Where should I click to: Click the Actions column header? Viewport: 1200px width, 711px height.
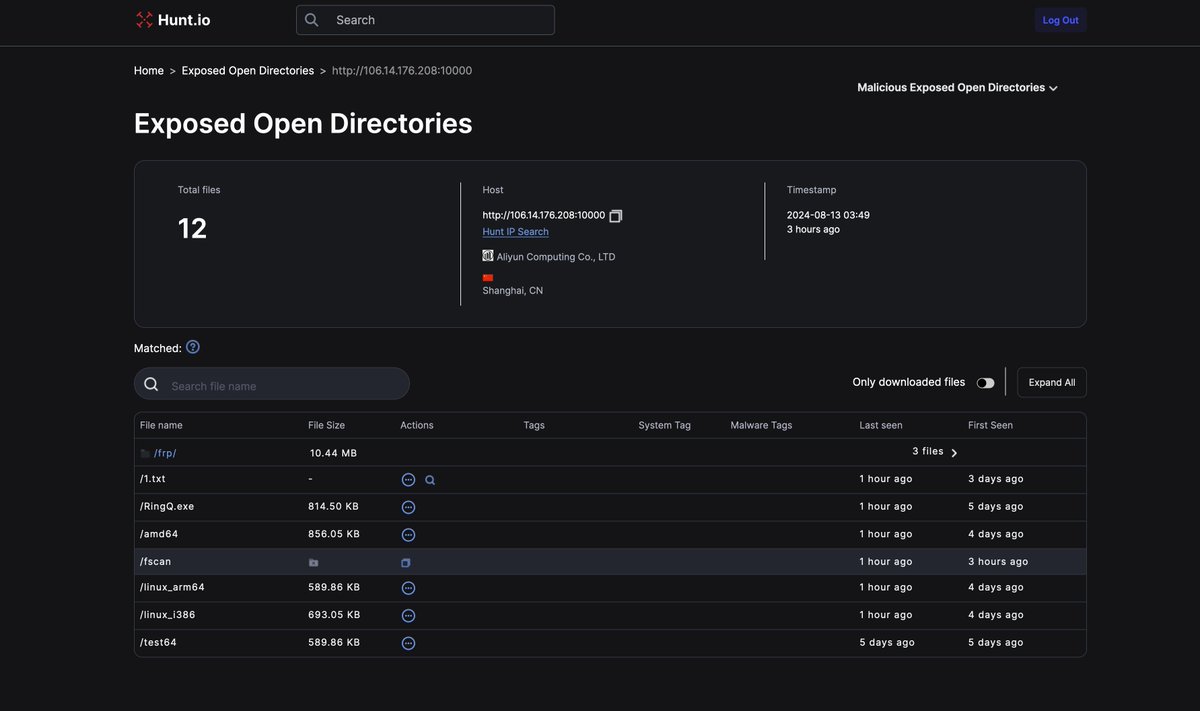[x=417, y=425]
